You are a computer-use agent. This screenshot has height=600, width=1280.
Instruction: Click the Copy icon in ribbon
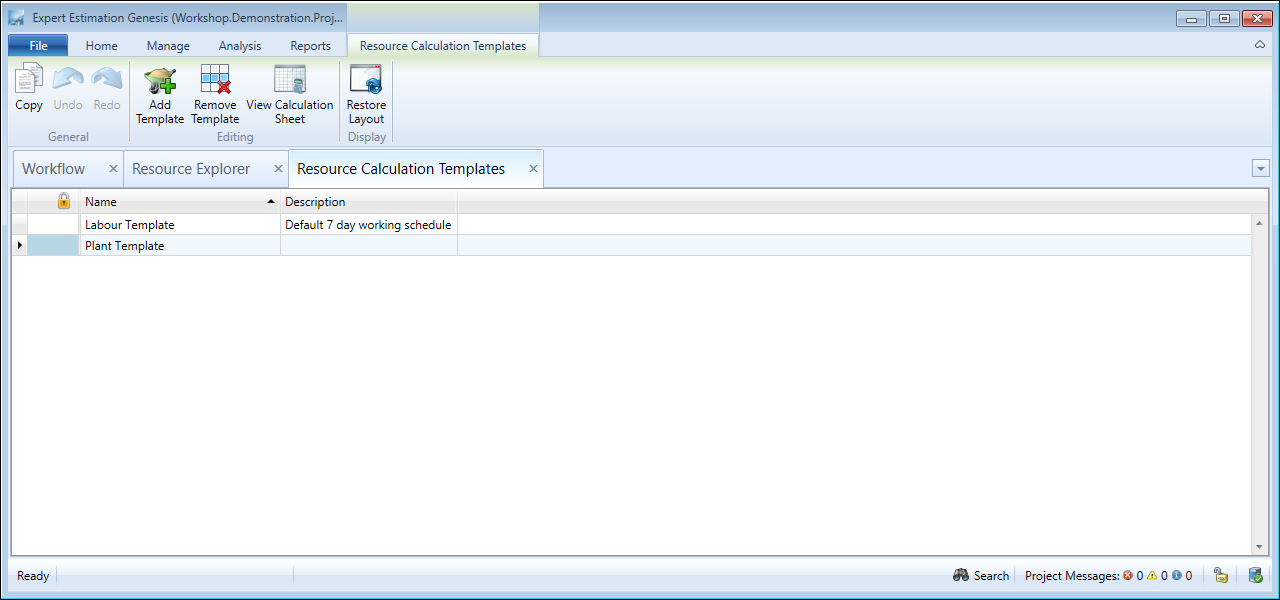29,80
